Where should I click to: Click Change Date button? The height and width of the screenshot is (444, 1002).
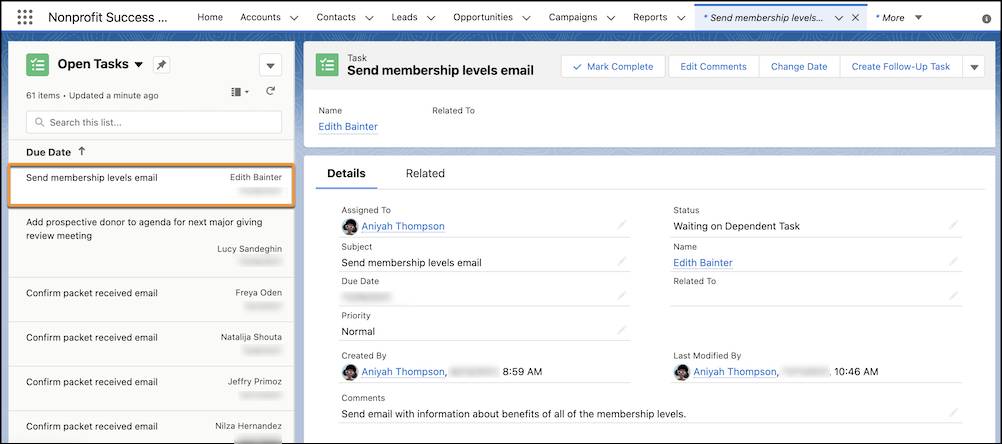(799, 66)
